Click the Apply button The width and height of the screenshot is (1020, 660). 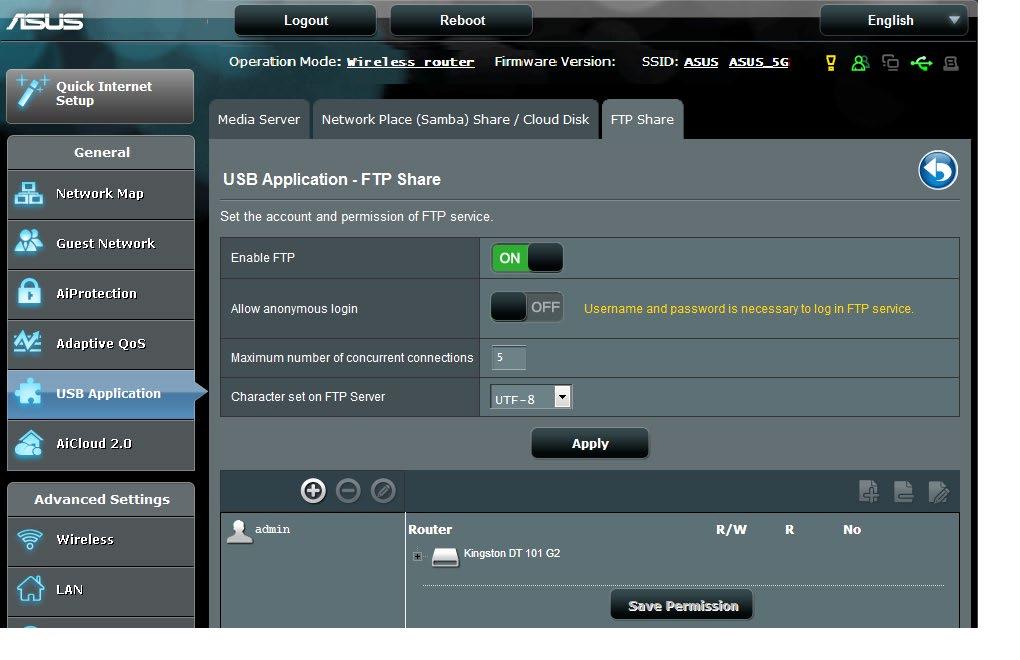coord(590,443)
